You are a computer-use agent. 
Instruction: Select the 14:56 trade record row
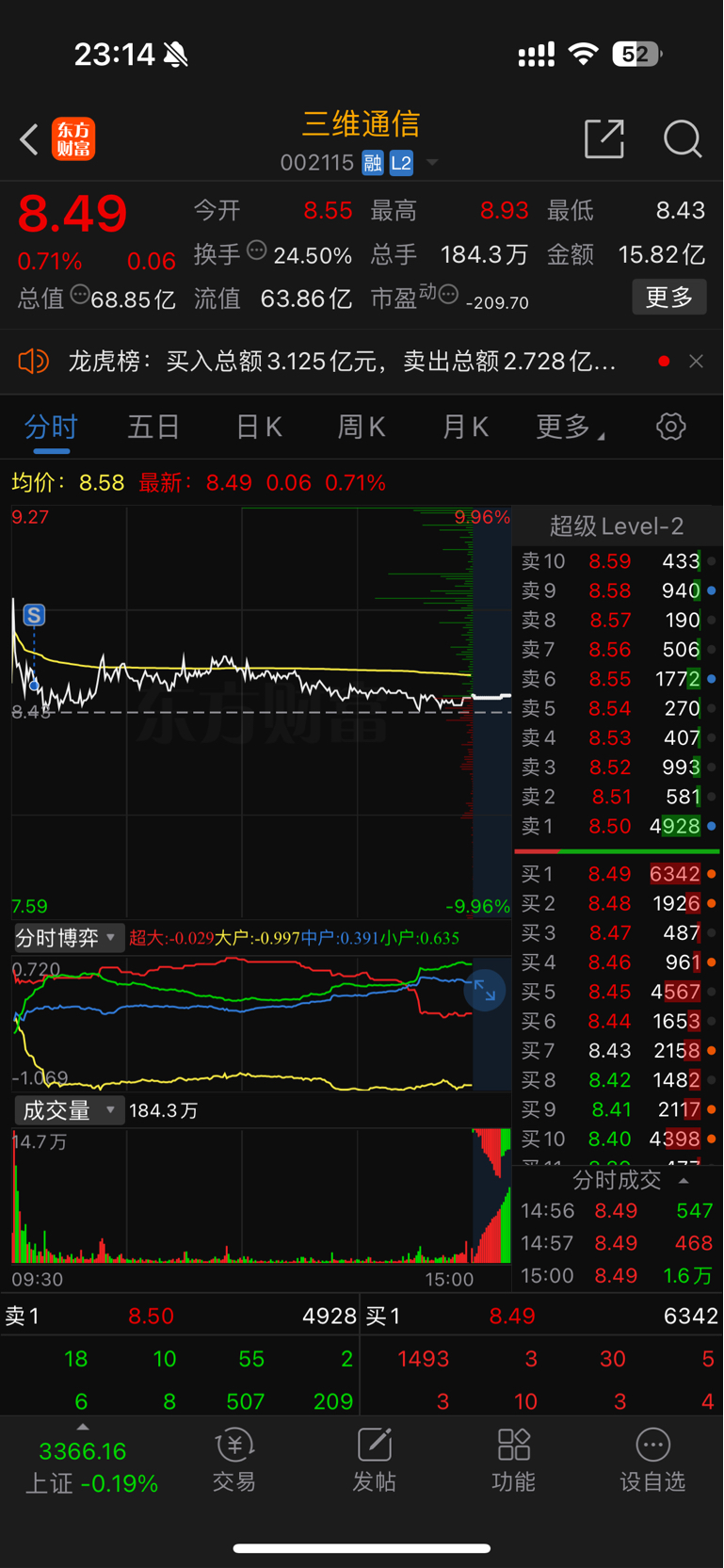tap(617, 1211)
